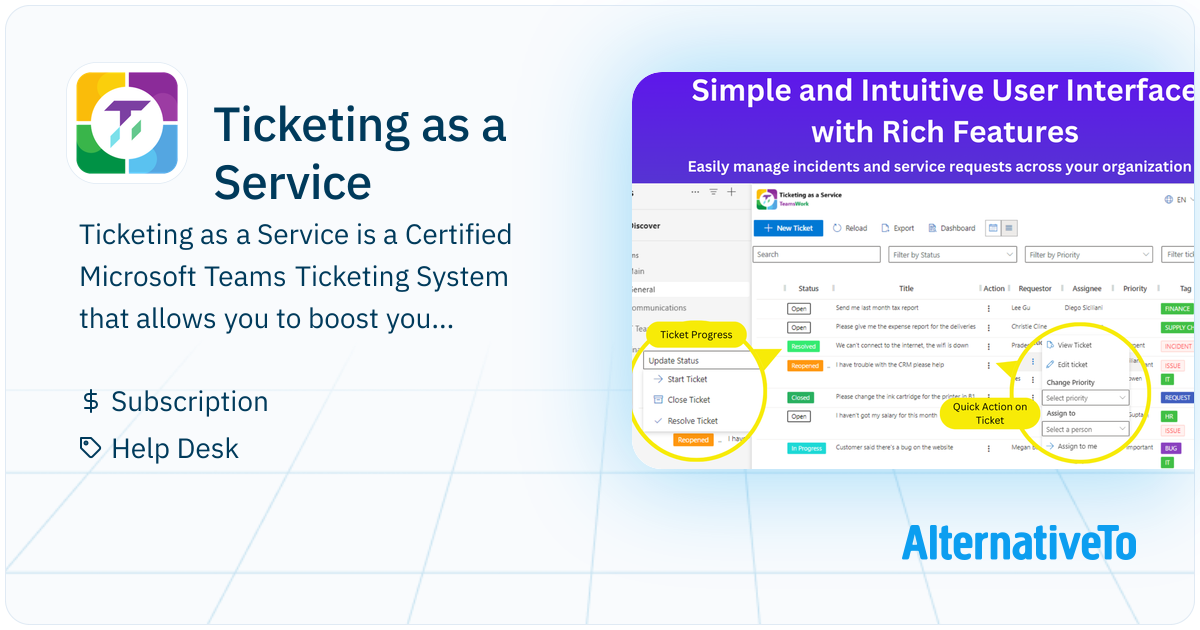
Task: Click the green Closed status badge
Action: tap(800, 397)
